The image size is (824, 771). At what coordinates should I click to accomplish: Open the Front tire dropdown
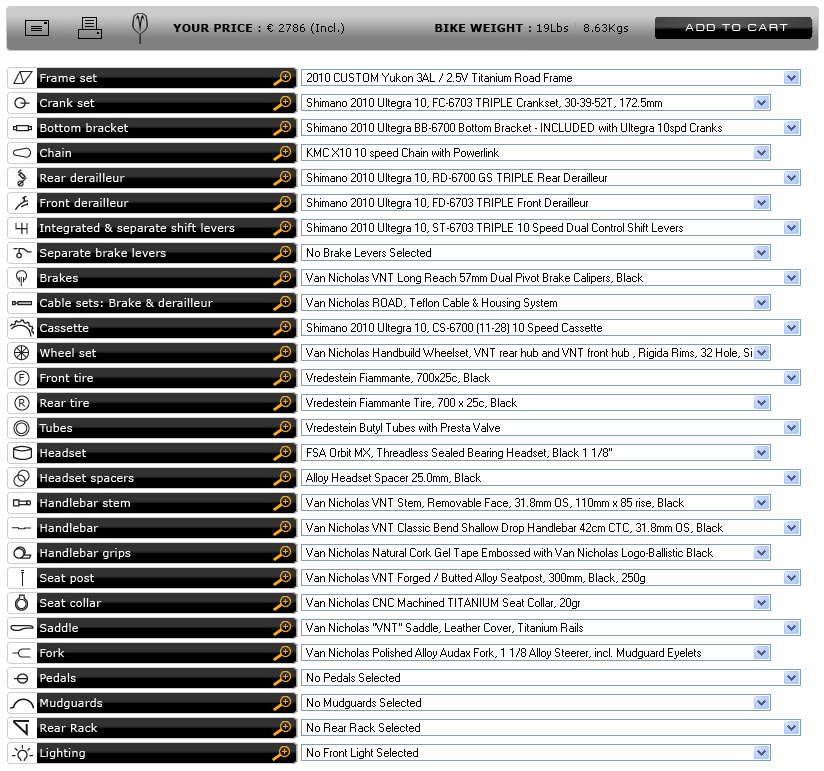[x=791, y=378]
